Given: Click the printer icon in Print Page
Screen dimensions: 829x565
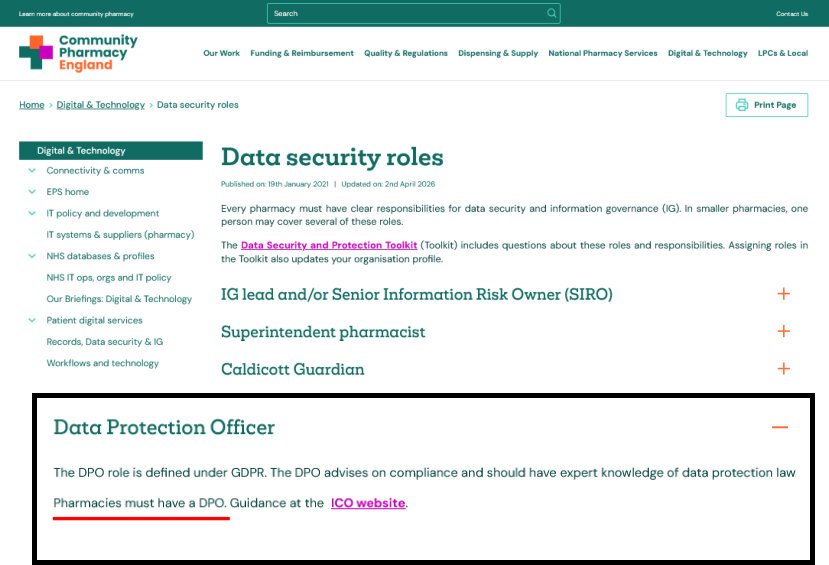Looking at the screenshot, I should (741, 105).
